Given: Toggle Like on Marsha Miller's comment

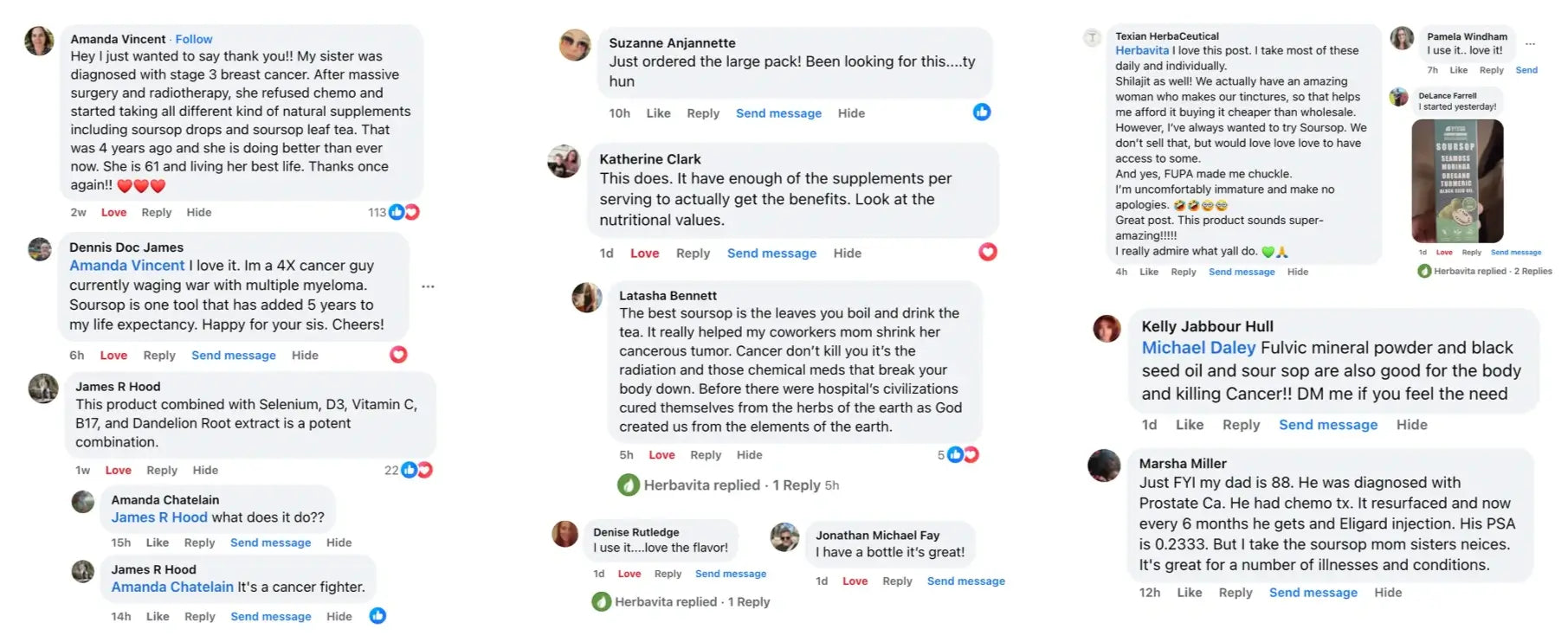Looking at the screenshot, I should [x=1189, y=593].
